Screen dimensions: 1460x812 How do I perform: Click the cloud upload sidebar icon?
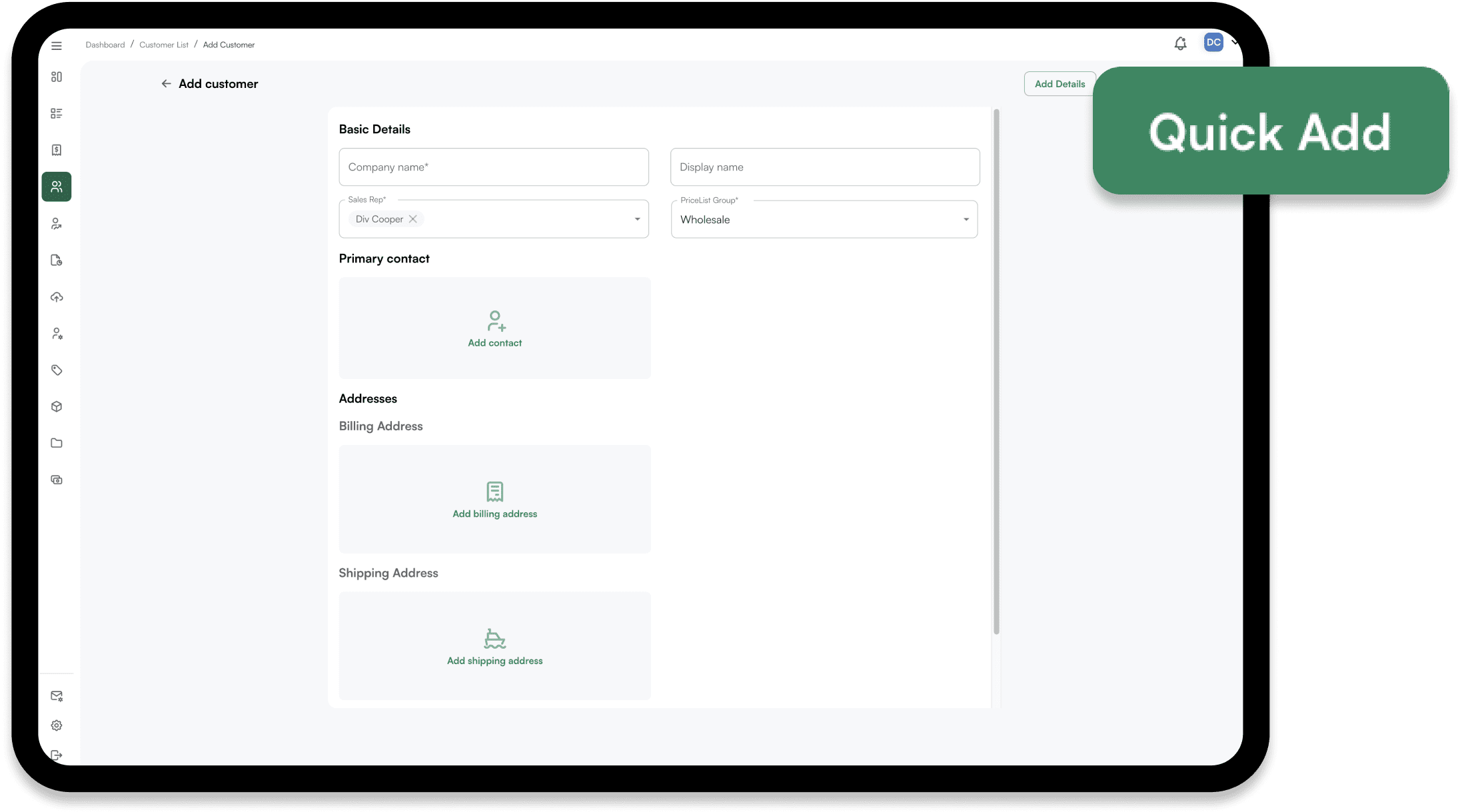click(57, 297)
